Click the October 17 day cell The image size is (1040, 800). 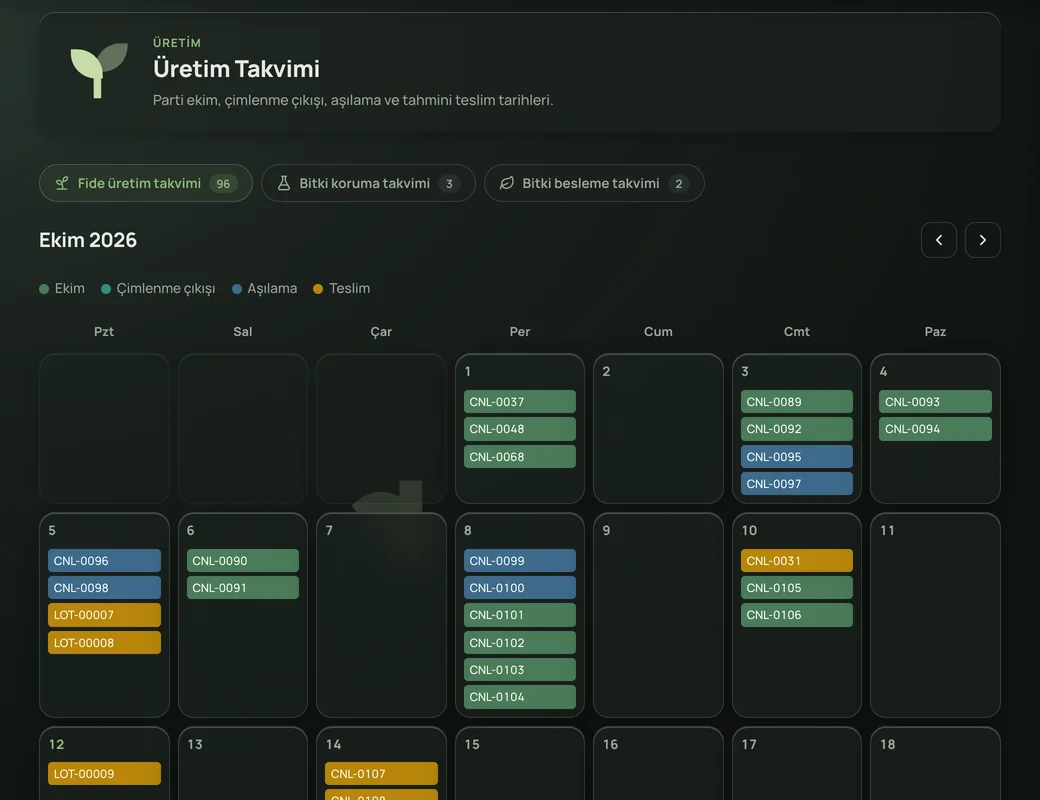pyautogui.click(x=797, y=764)
